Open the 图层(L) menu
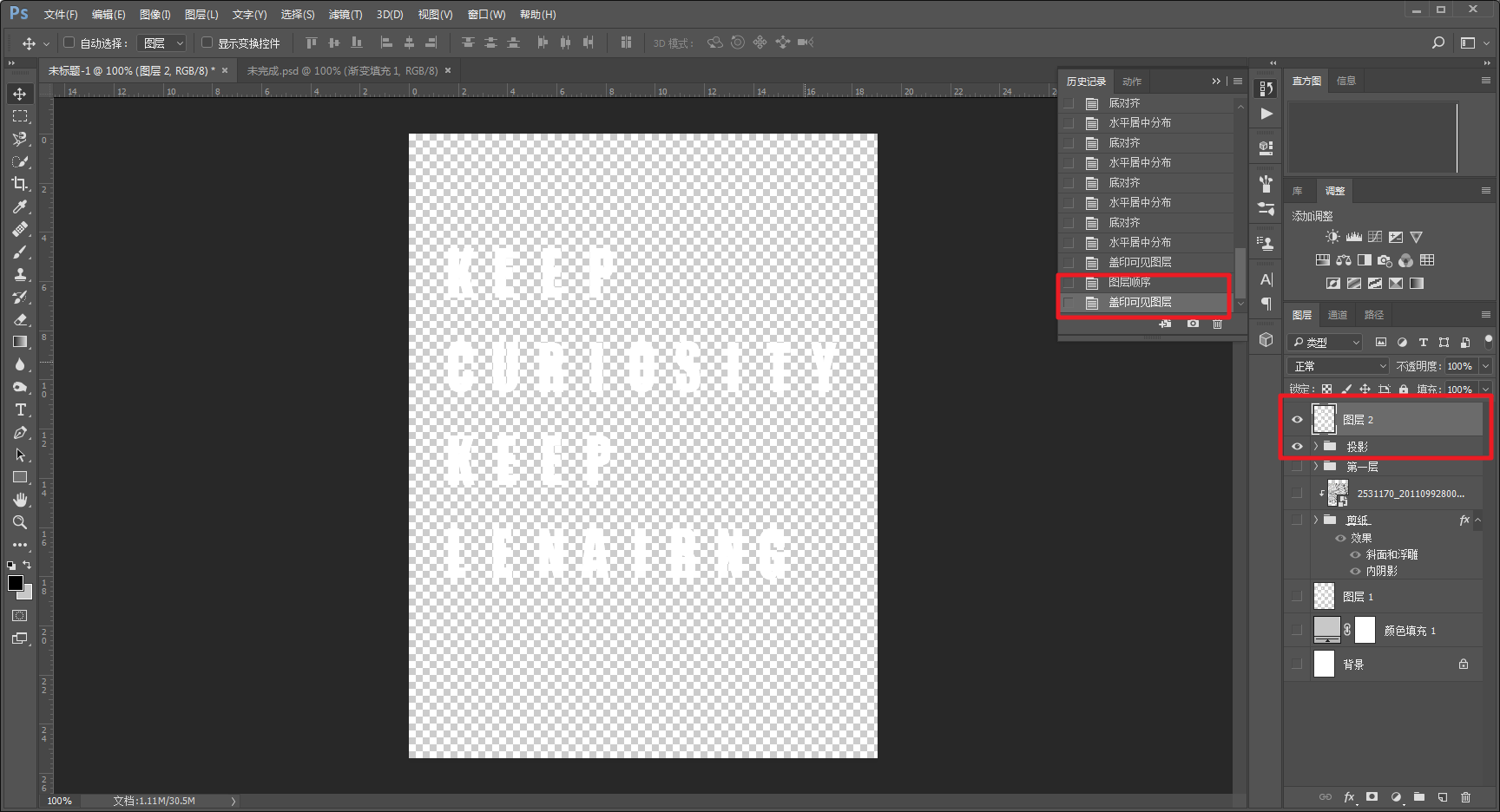This screenshot has height=812, width=1500. click(201, 15)
